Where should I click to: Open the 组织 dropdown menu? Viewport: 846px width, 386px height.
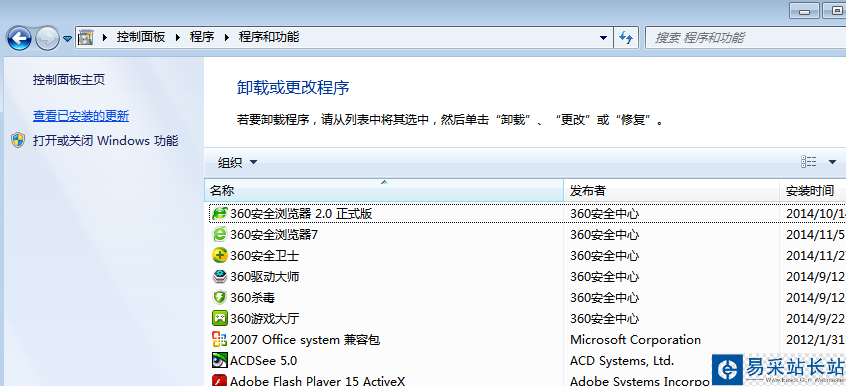coord(237,162)
